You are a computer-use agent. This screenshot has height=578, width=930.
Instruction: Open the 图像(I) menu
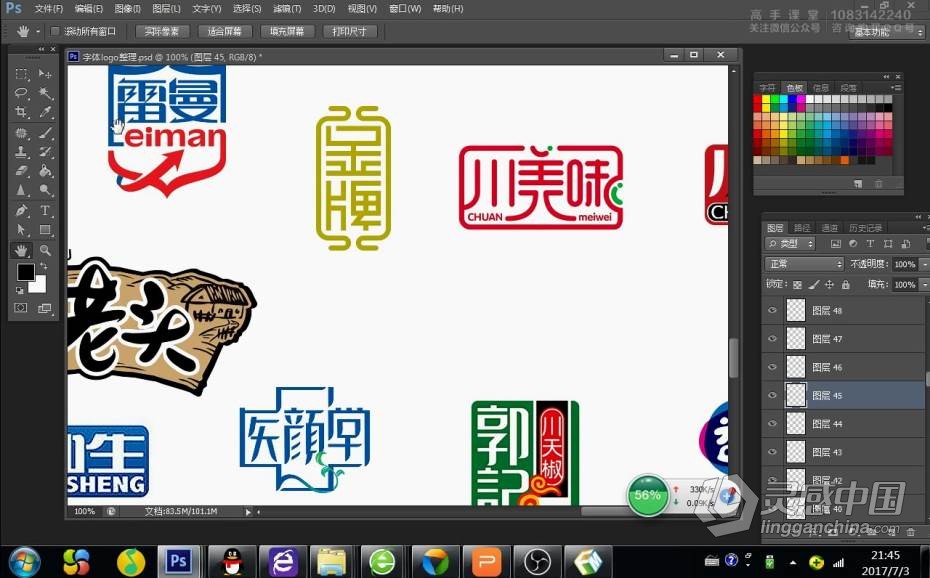tap(128, 9)
